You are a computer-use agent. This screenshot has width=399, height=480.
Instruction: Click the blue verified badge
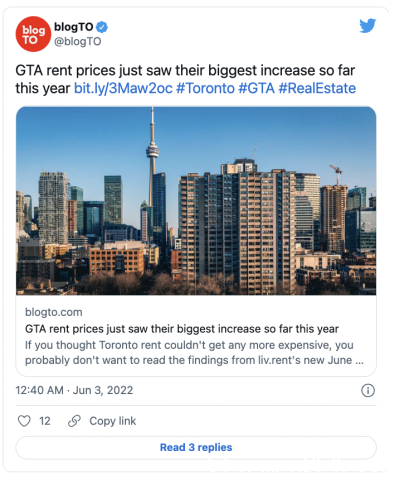tap(102, 27)
